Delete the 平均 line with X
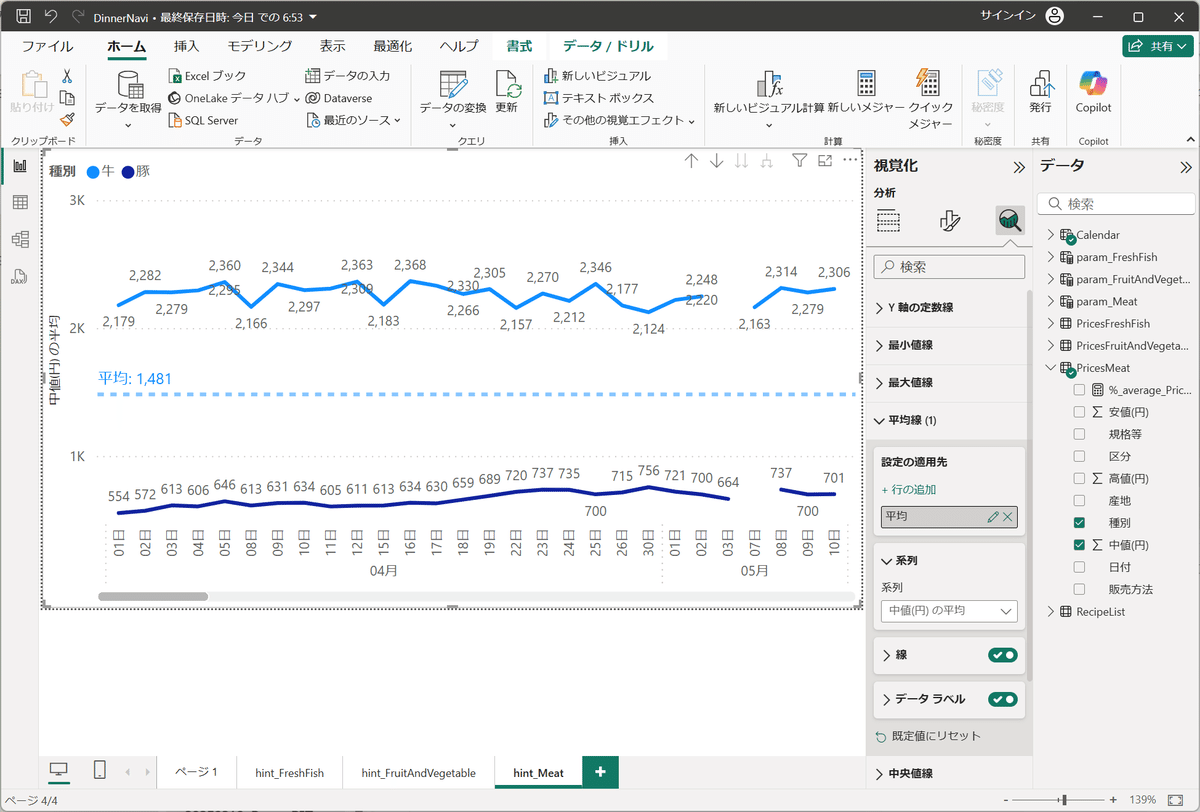 [x=1008, y=517]
